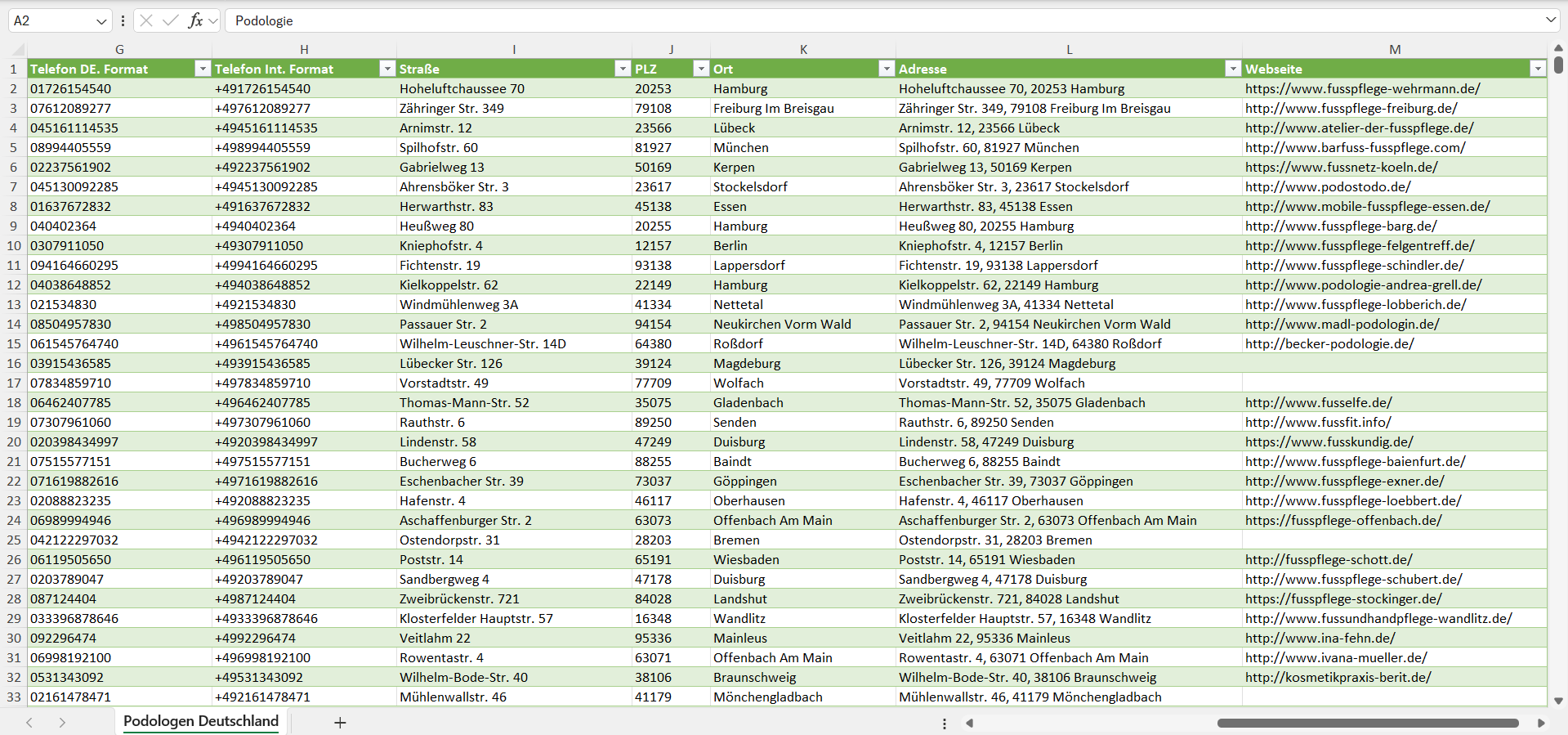
Task: Open the fusspflege-wehrmann.de link
Action: tap(1362, 88)
